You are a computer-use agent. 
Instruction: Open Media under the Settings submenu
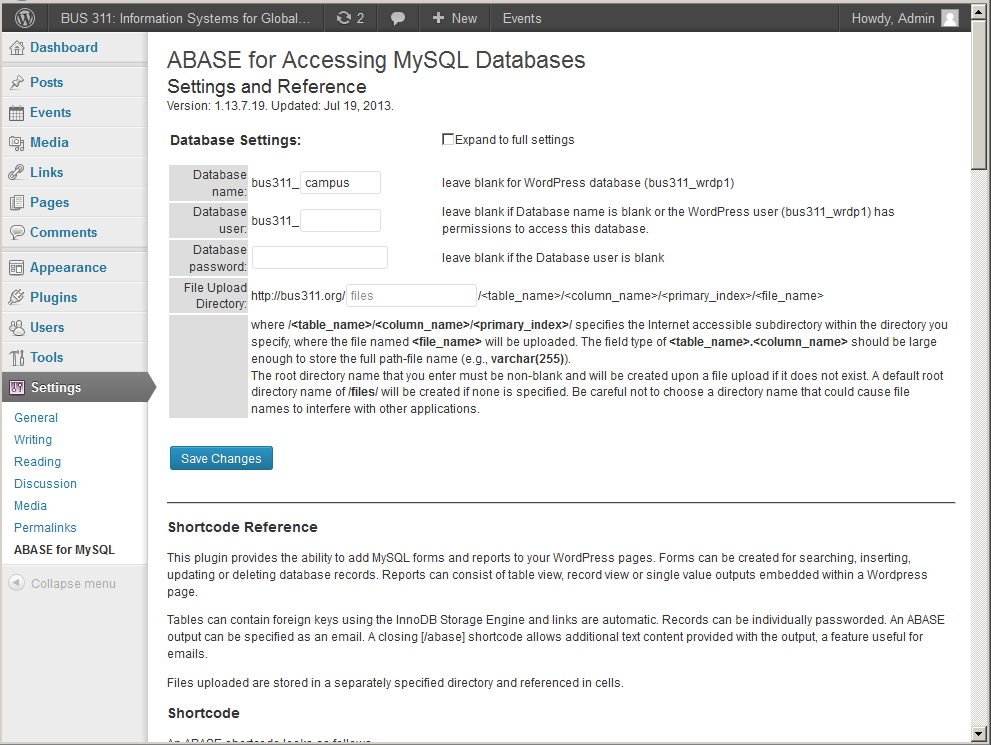click(30, 506)
